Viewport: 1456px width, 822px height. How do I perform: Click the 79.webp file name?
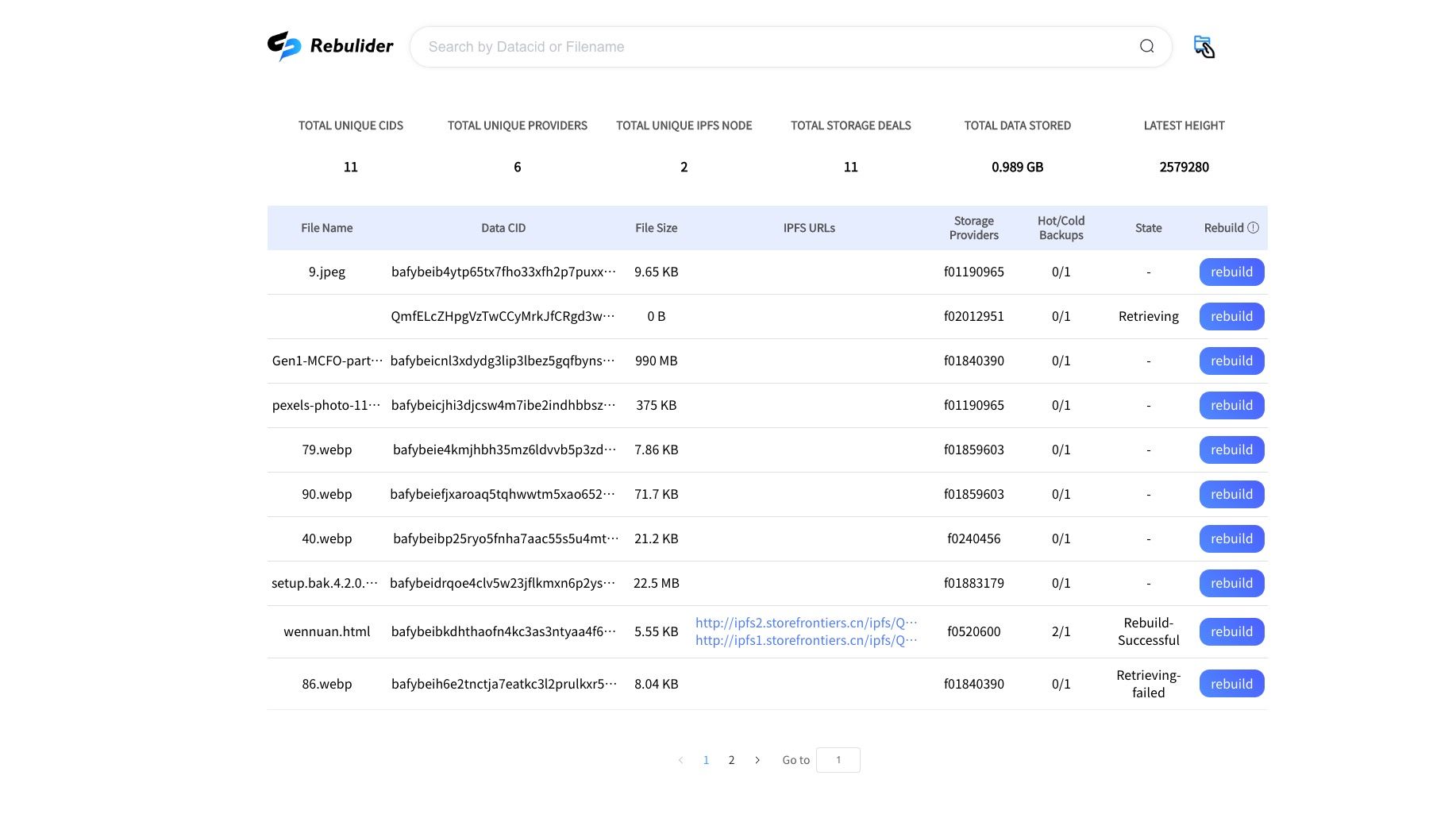[x=326, y=450]
